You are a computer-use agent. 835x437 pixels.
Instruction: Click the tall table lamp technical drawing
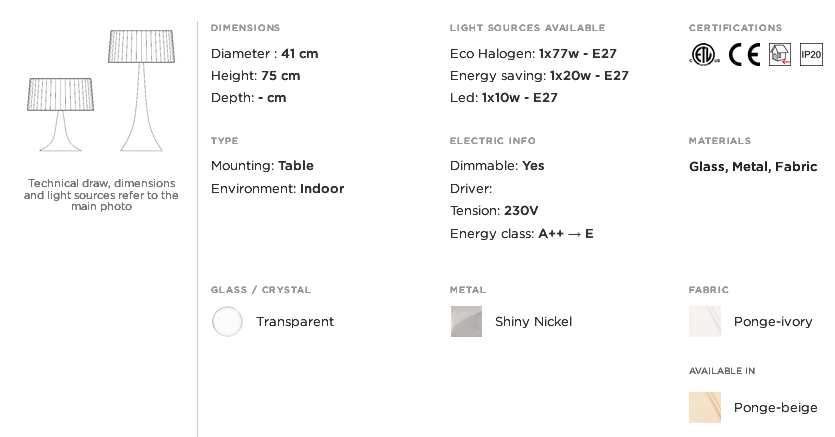click(x=141, y=90)
